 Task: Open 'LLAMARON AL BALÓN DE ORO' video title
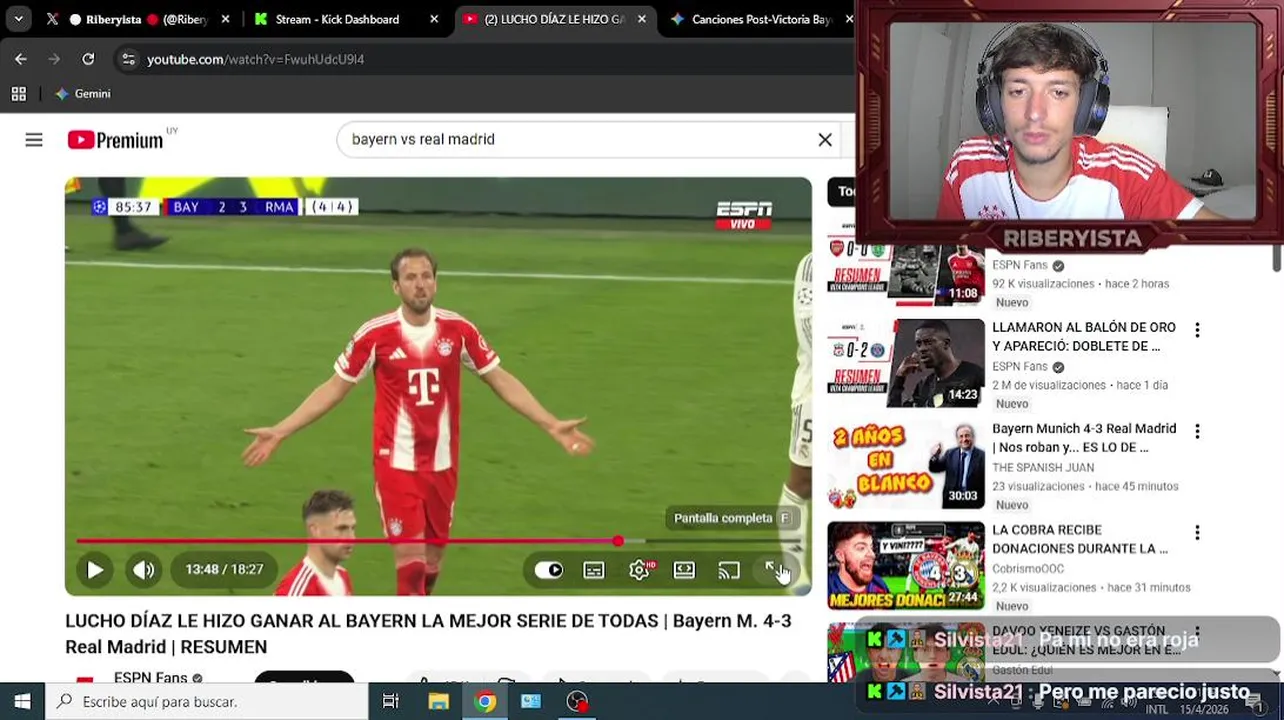coord(1084,337)
